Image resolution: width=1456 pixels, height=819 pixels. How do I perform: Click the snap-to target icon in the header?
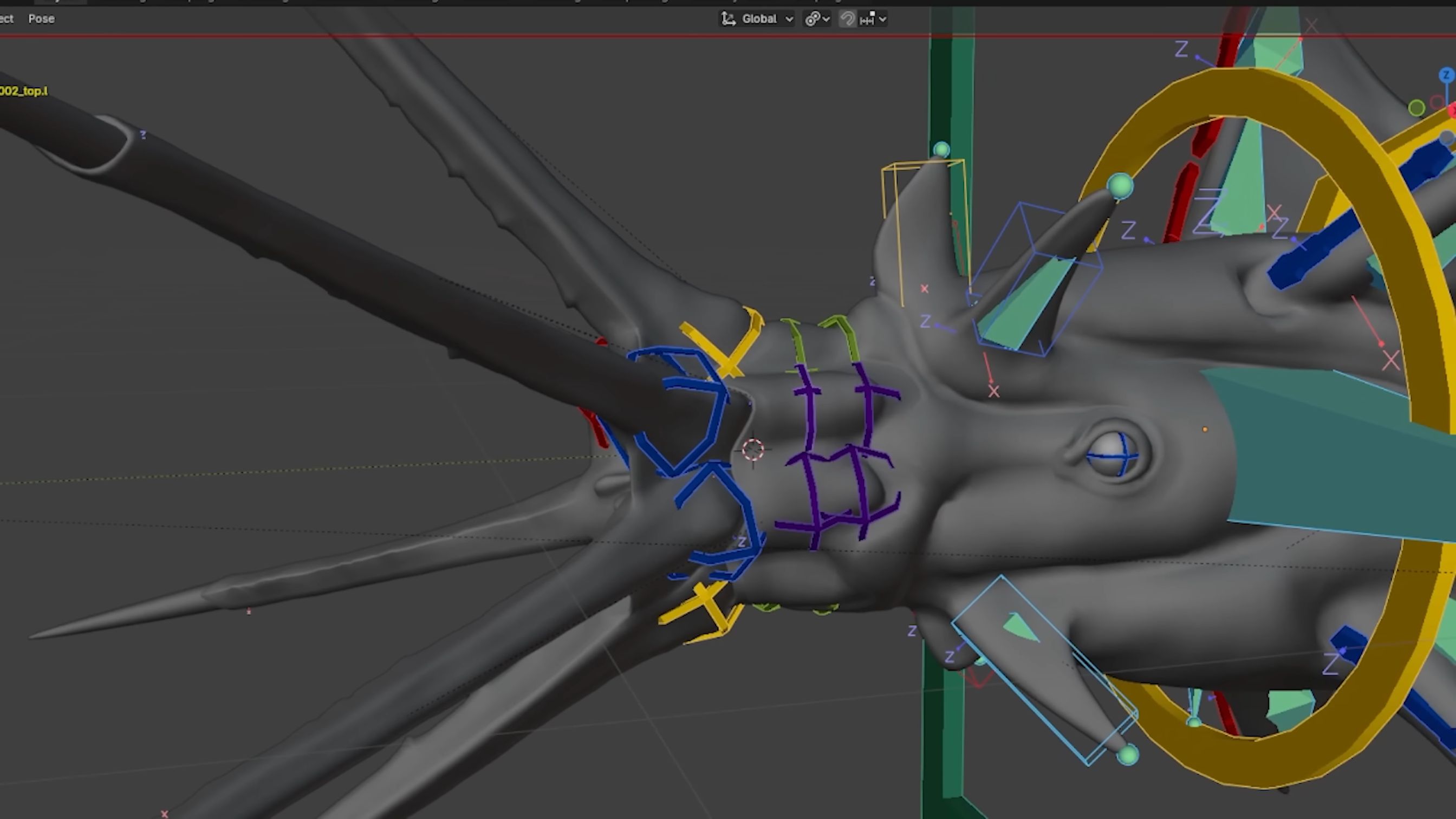pyautogui.click(x=812, y=18)
